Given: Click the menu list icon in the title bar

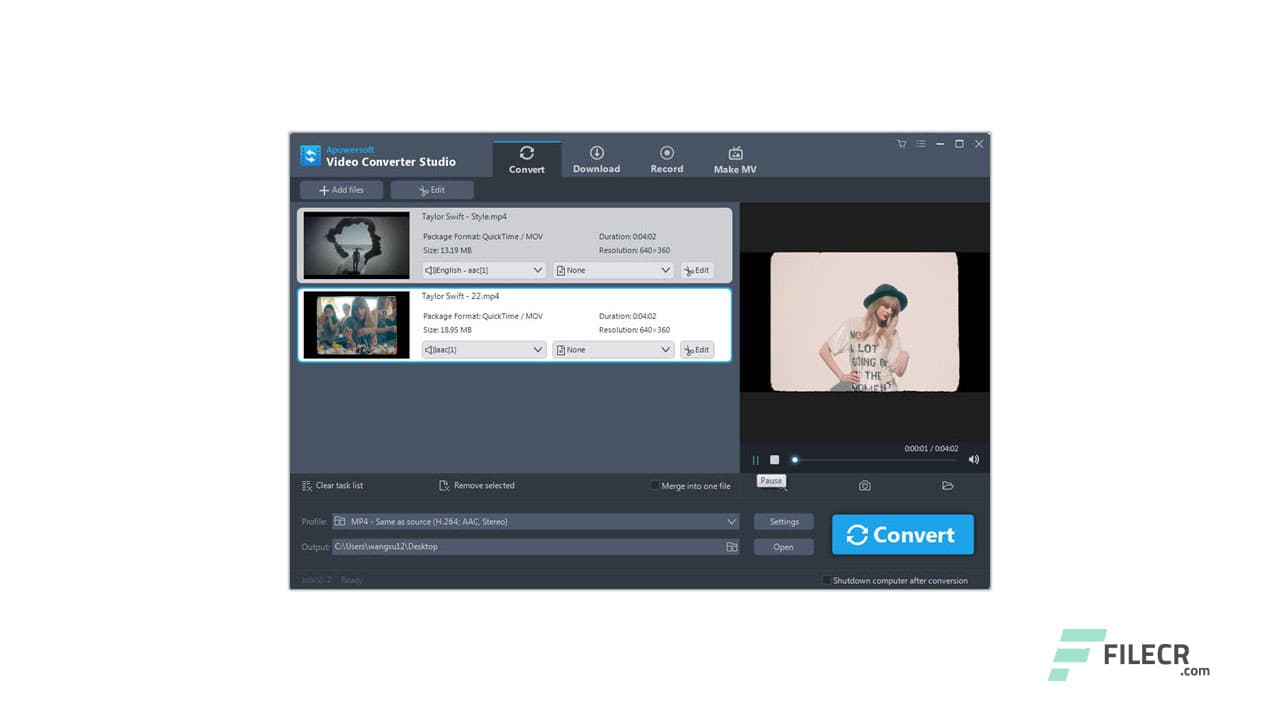Looking at the screenshot, I should (920, 144).
